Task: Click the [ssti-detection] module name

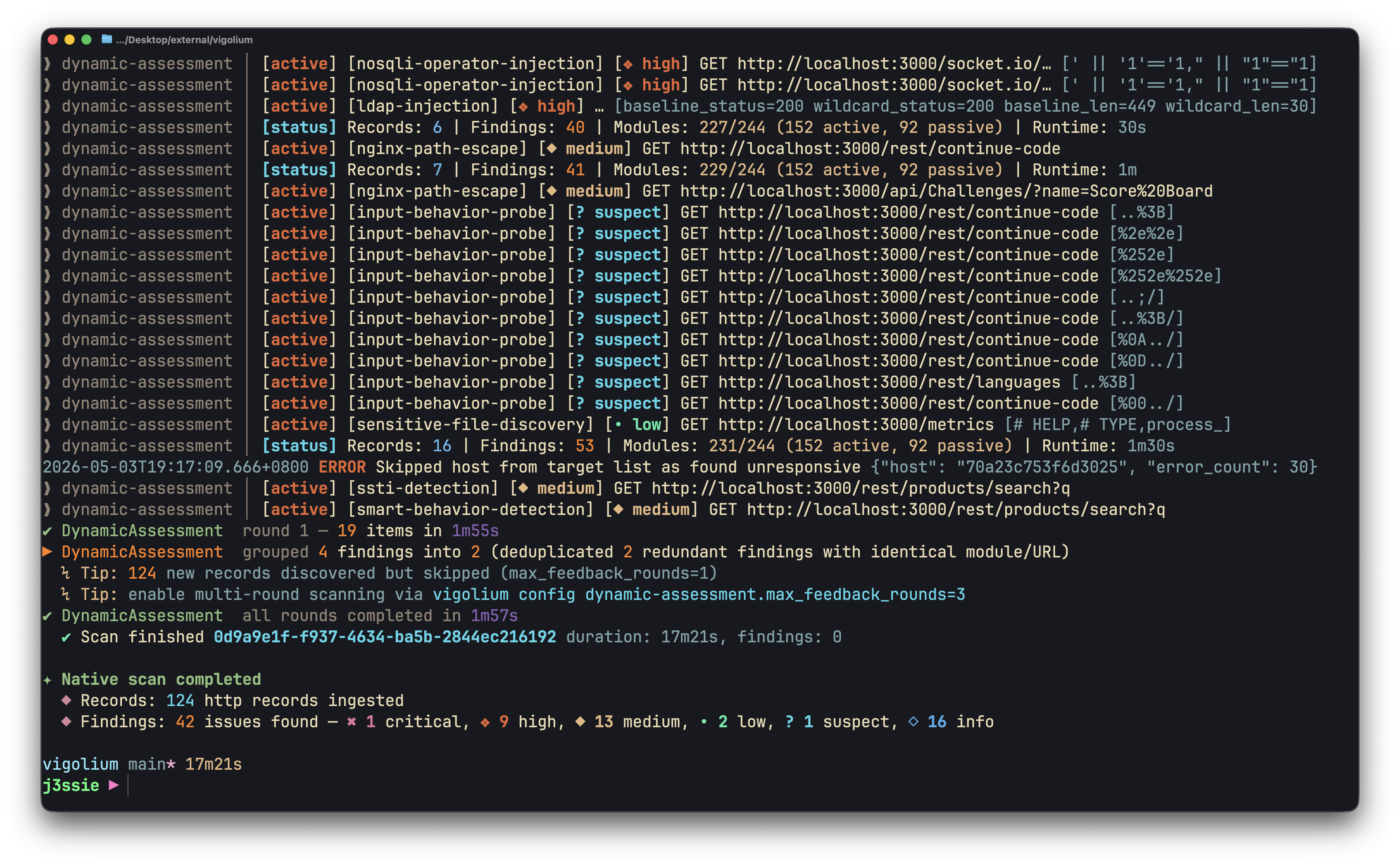Action: pyautogui.click(x=423, y=489)
